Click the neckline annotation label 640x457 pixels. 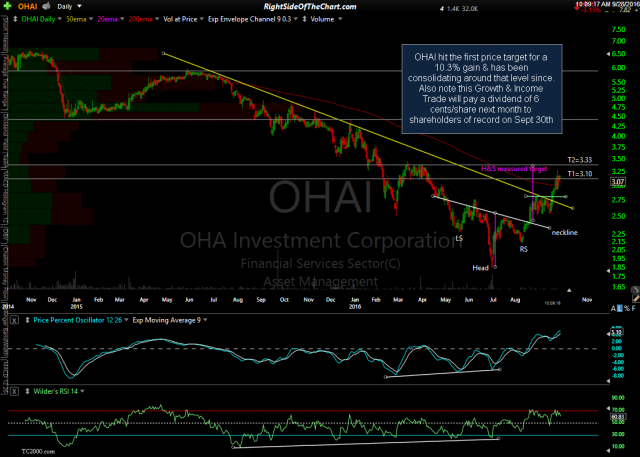[564, 233]
